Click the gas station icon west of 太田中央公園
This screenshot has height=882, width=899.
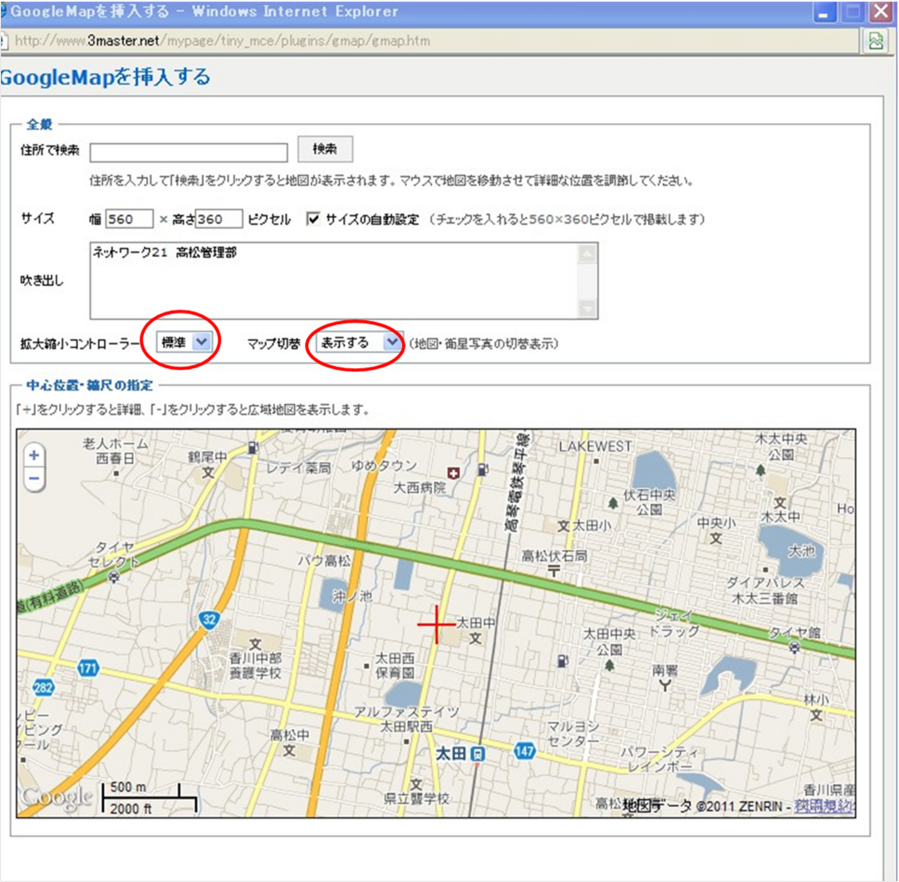[562, 661]
